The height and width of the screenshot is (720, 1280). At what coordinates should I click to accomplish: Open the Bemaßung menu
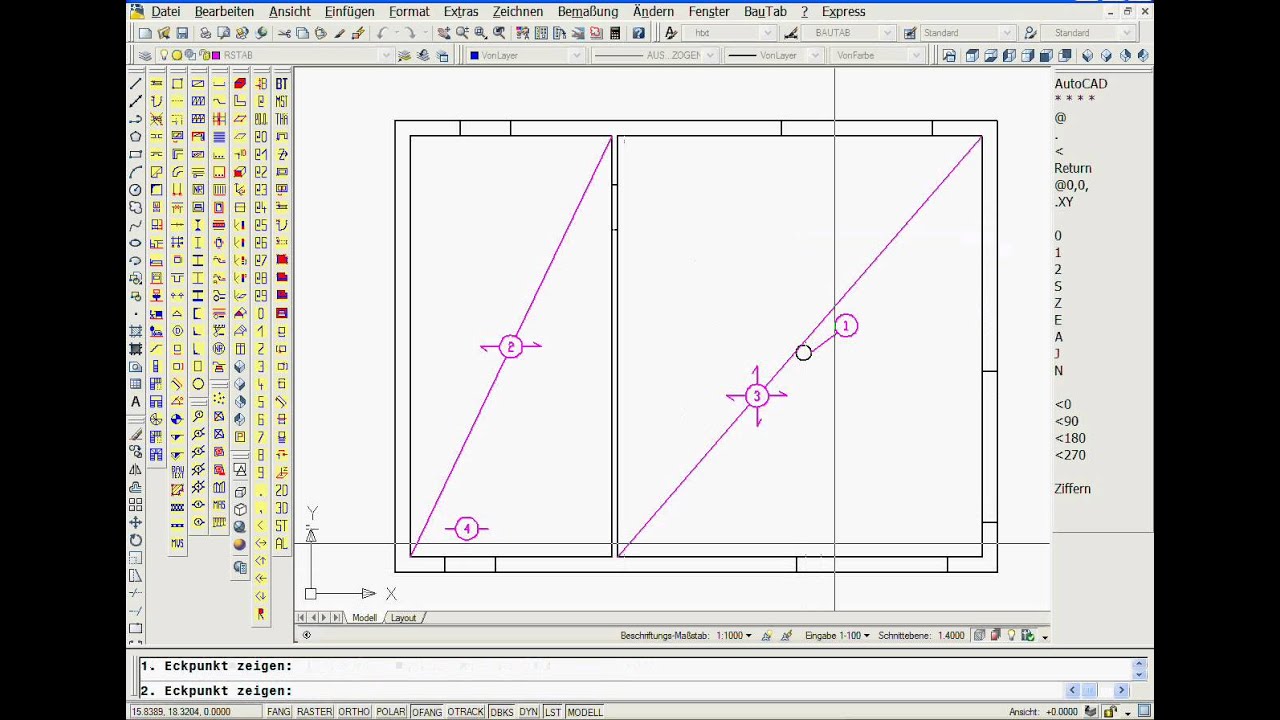tap(588, 11)
